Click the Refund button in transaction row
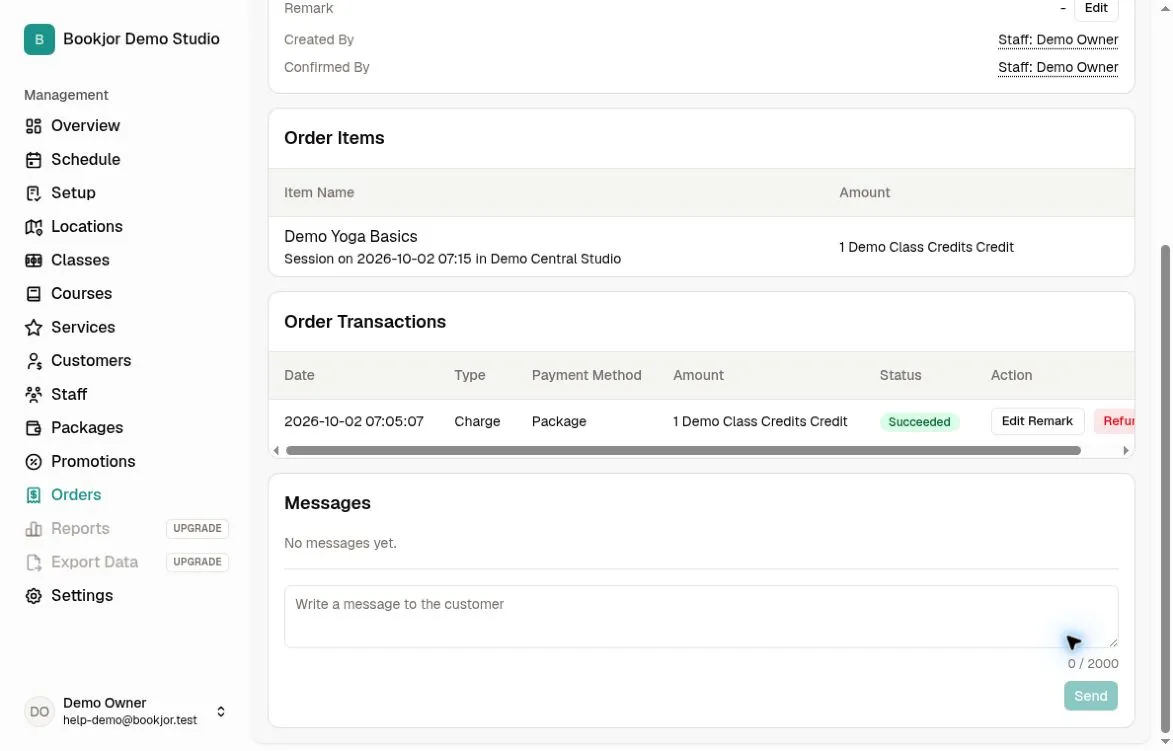 (x=1115, y=421)
